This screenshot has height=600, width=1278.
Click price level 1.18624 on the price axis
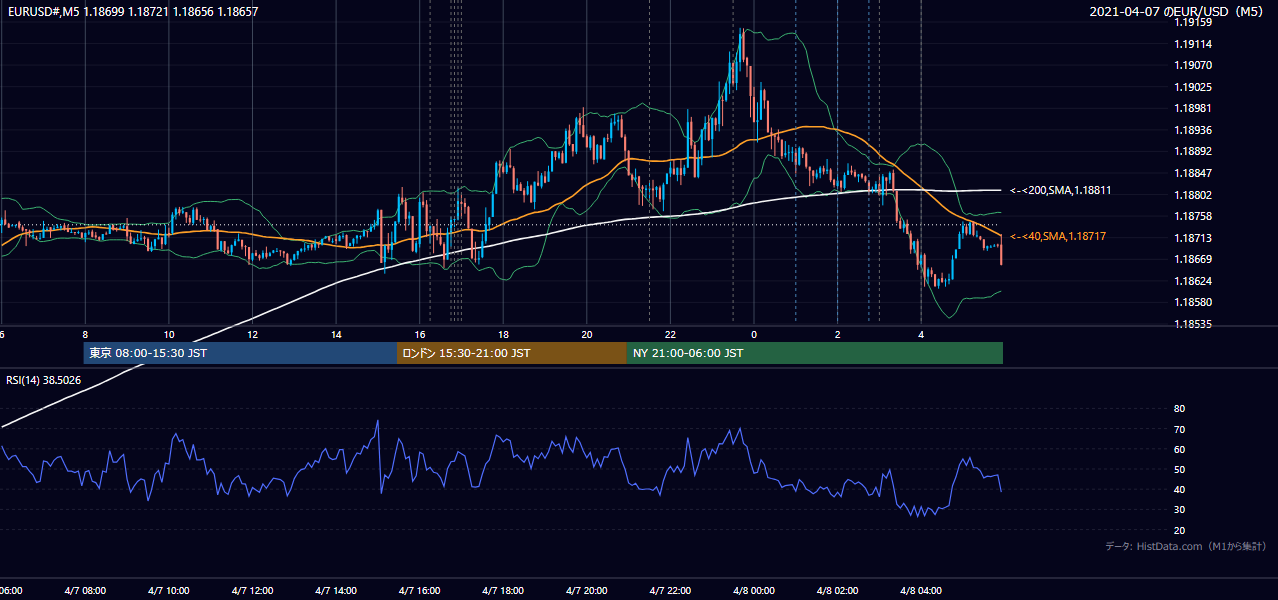1192,281
